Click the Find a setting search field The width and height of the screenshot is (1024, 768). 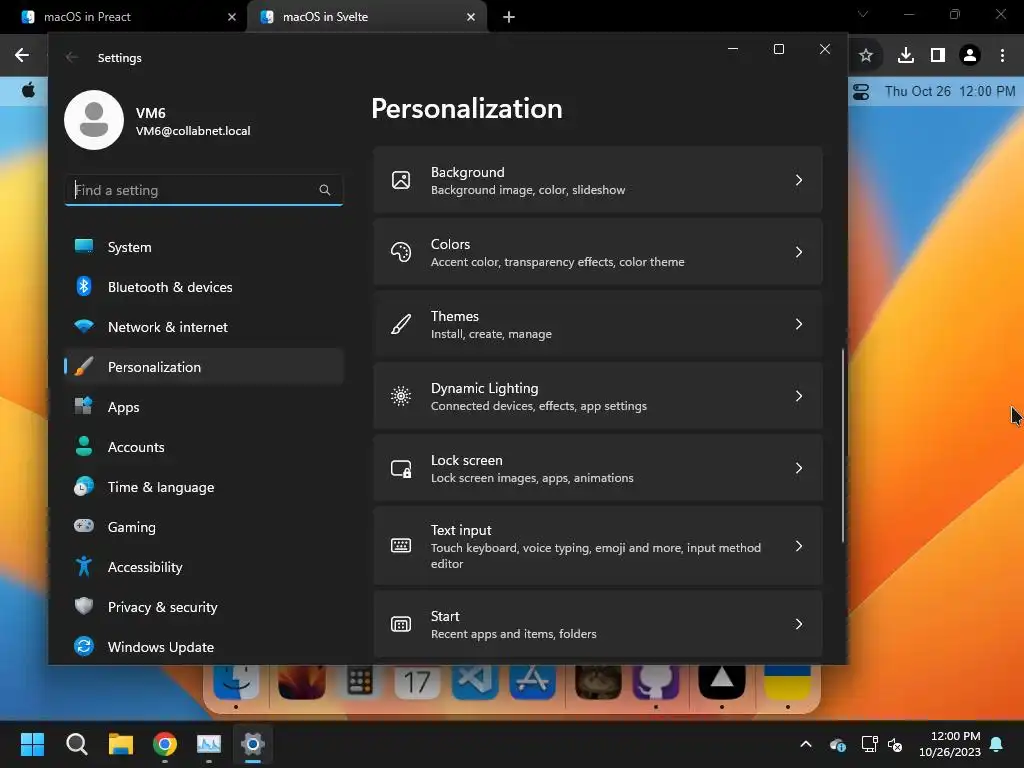click(204, 190)
